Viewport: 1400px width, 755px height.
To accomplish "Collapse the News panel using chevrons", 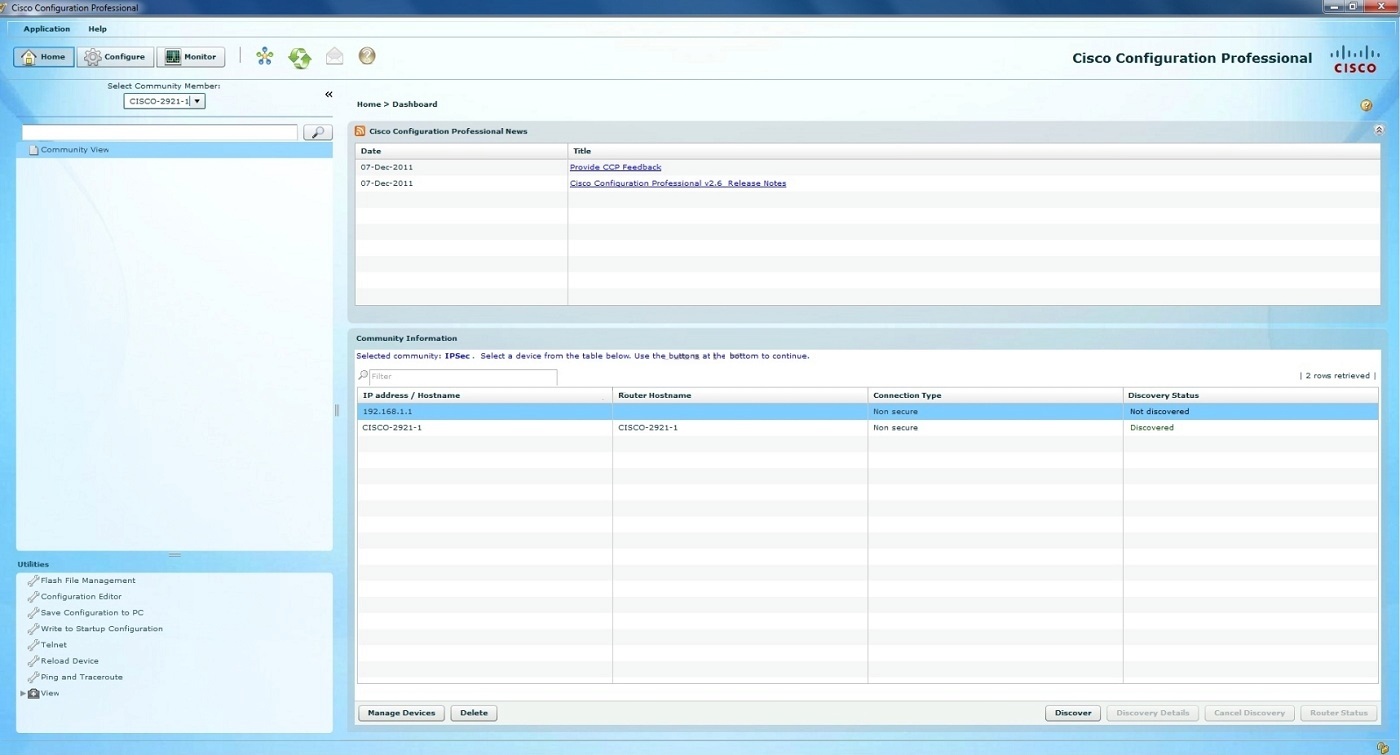I will click(x=1379, y=131).
